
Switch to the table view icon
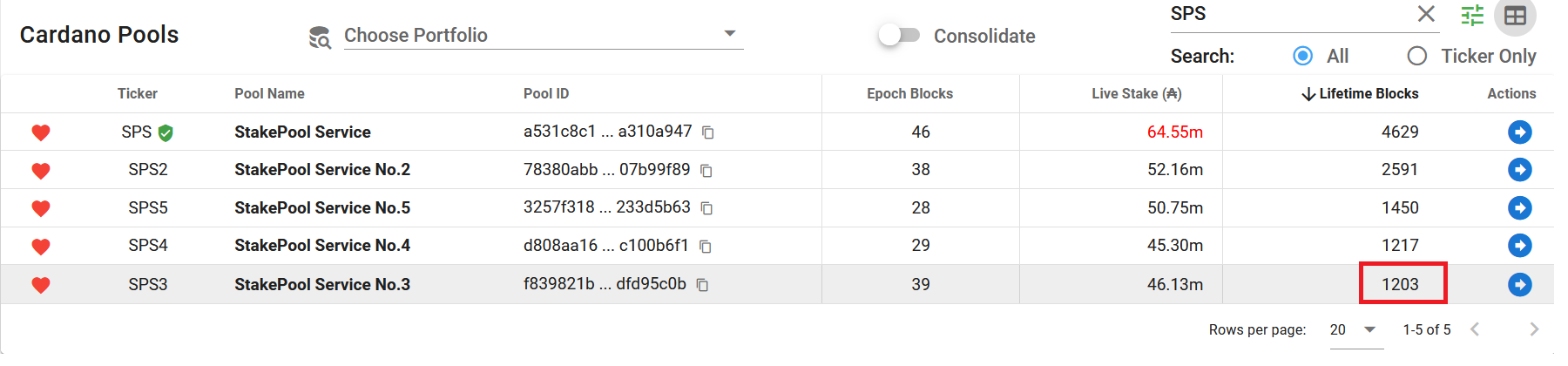1515,16
